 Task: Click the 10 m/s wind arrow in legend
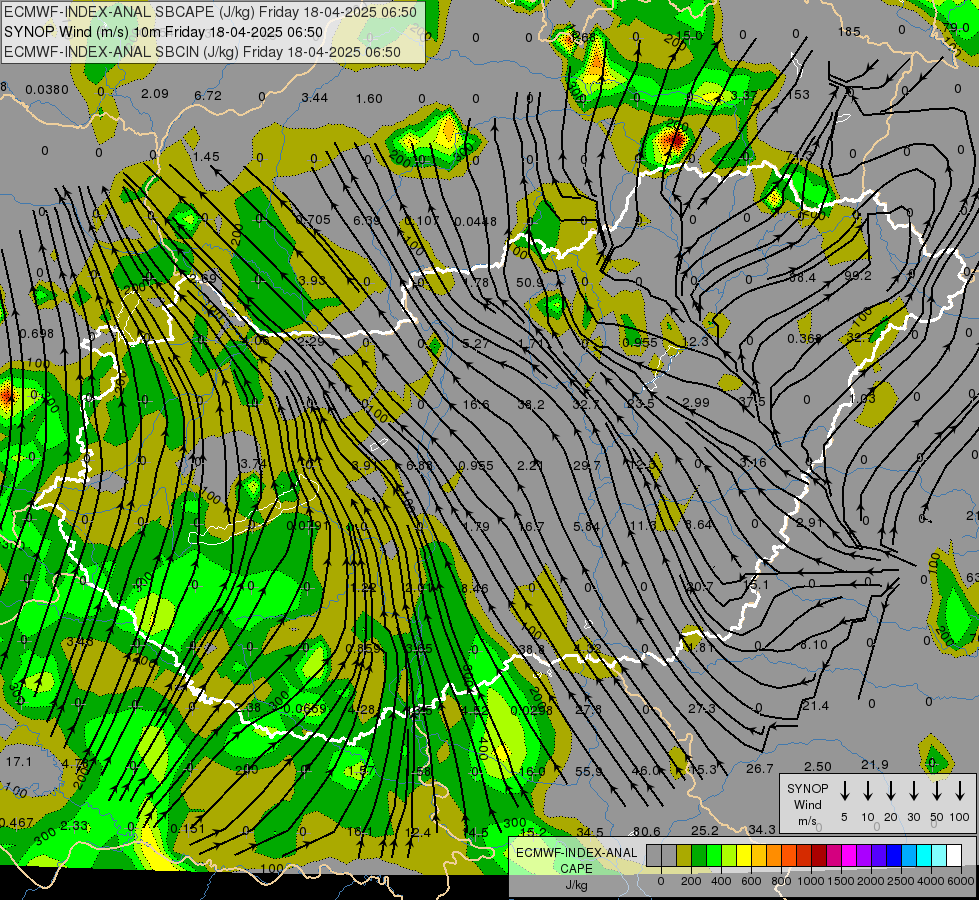[x=868, y=791]
